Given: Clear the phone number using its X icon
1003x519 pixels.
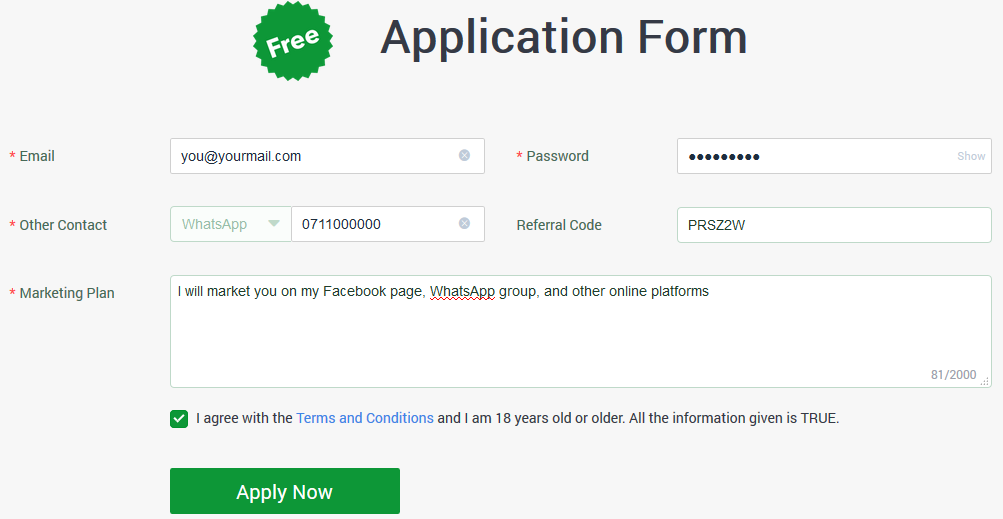Looking at the screenshot, I should tap(464, 223).
